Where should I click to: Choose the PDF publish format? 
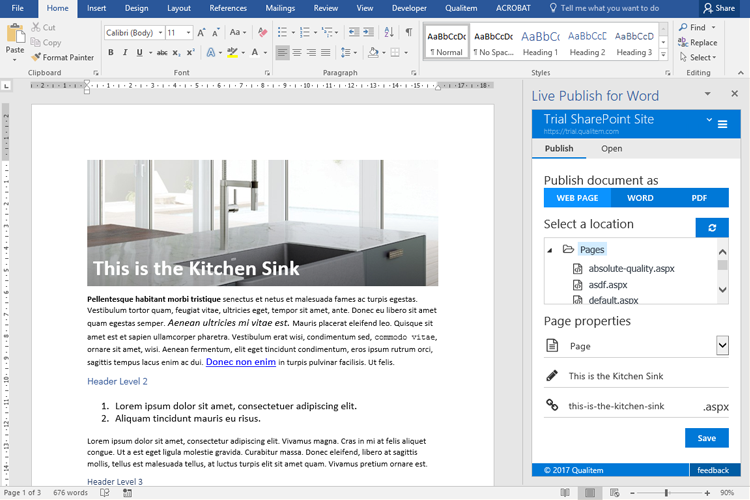click(x=699, y=198)
